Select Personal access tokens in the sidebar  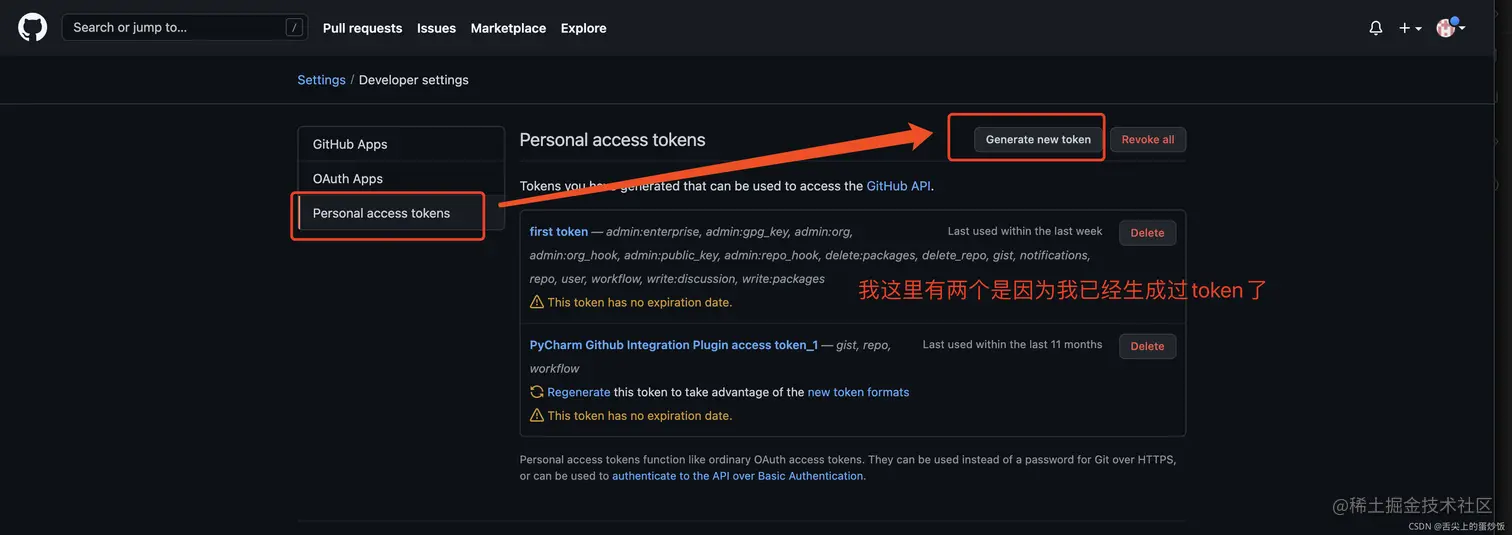click(x=401, y=213)
